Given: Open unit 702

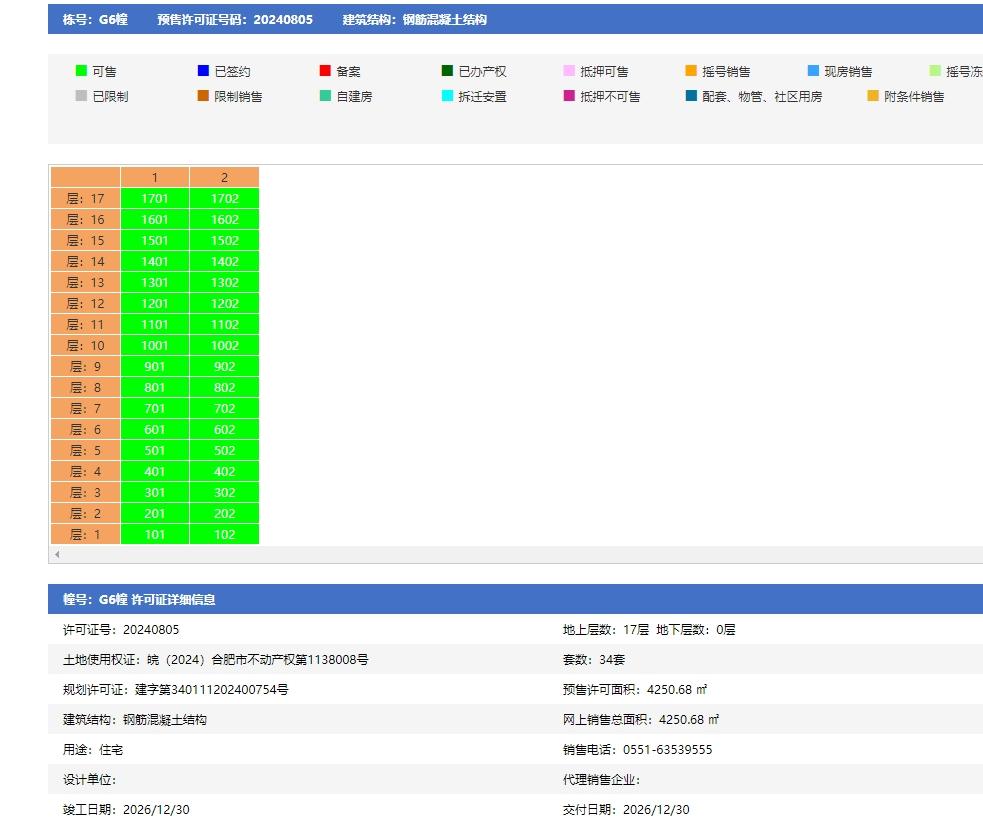Looking at the screenshot, I should pos(224,409).
